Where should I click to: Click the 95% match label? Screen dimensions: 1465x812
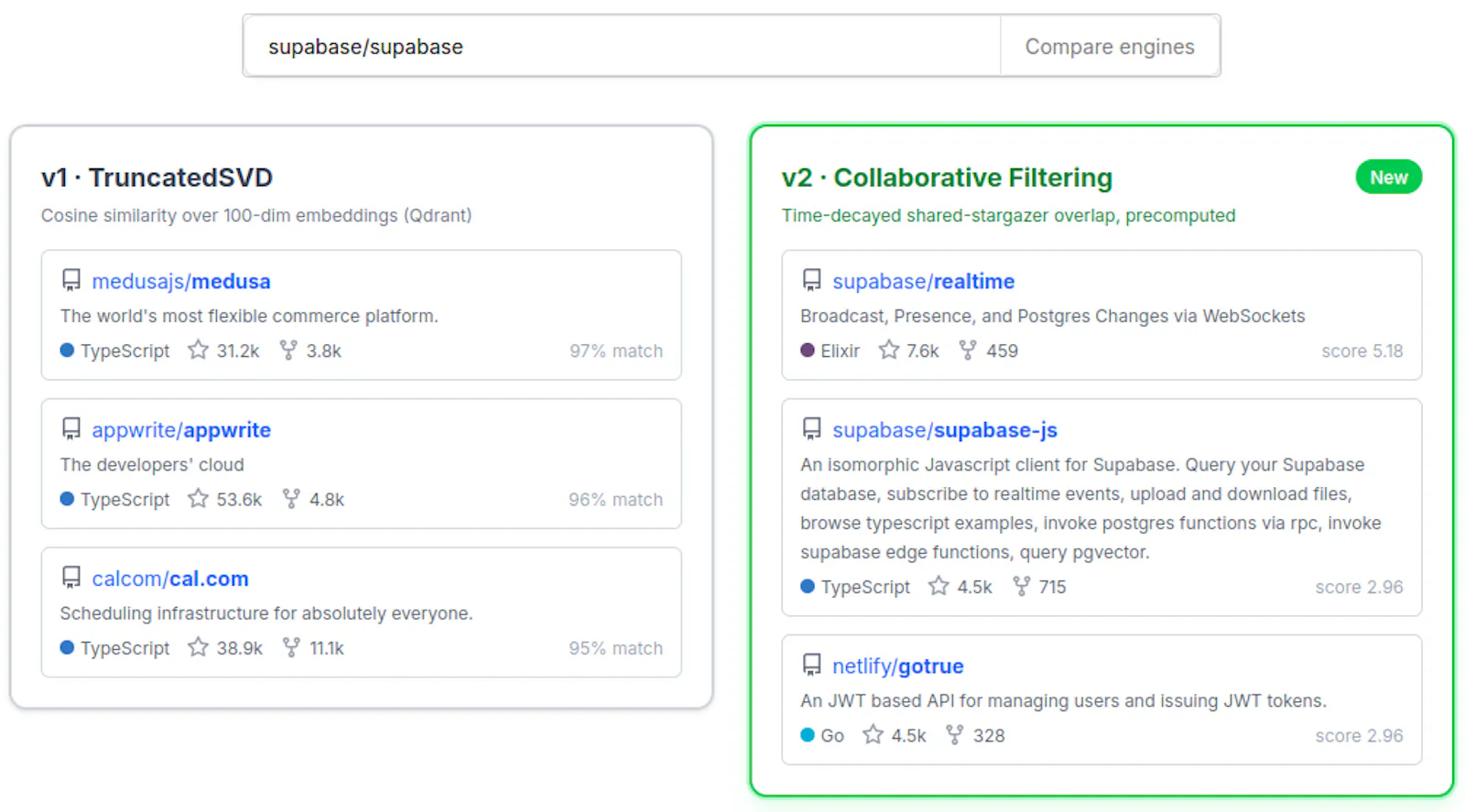(616, 648)
